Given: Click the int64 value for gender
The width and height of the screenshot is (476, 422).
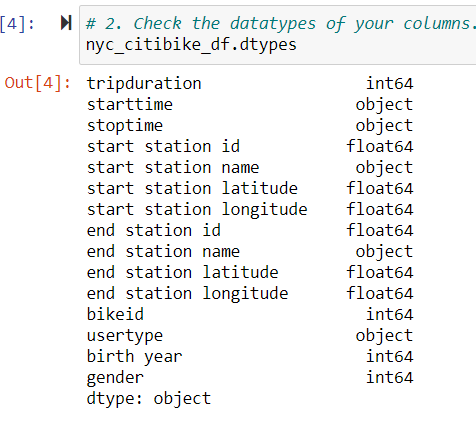Looking at the screenshot, I should [x=390, y=377].
